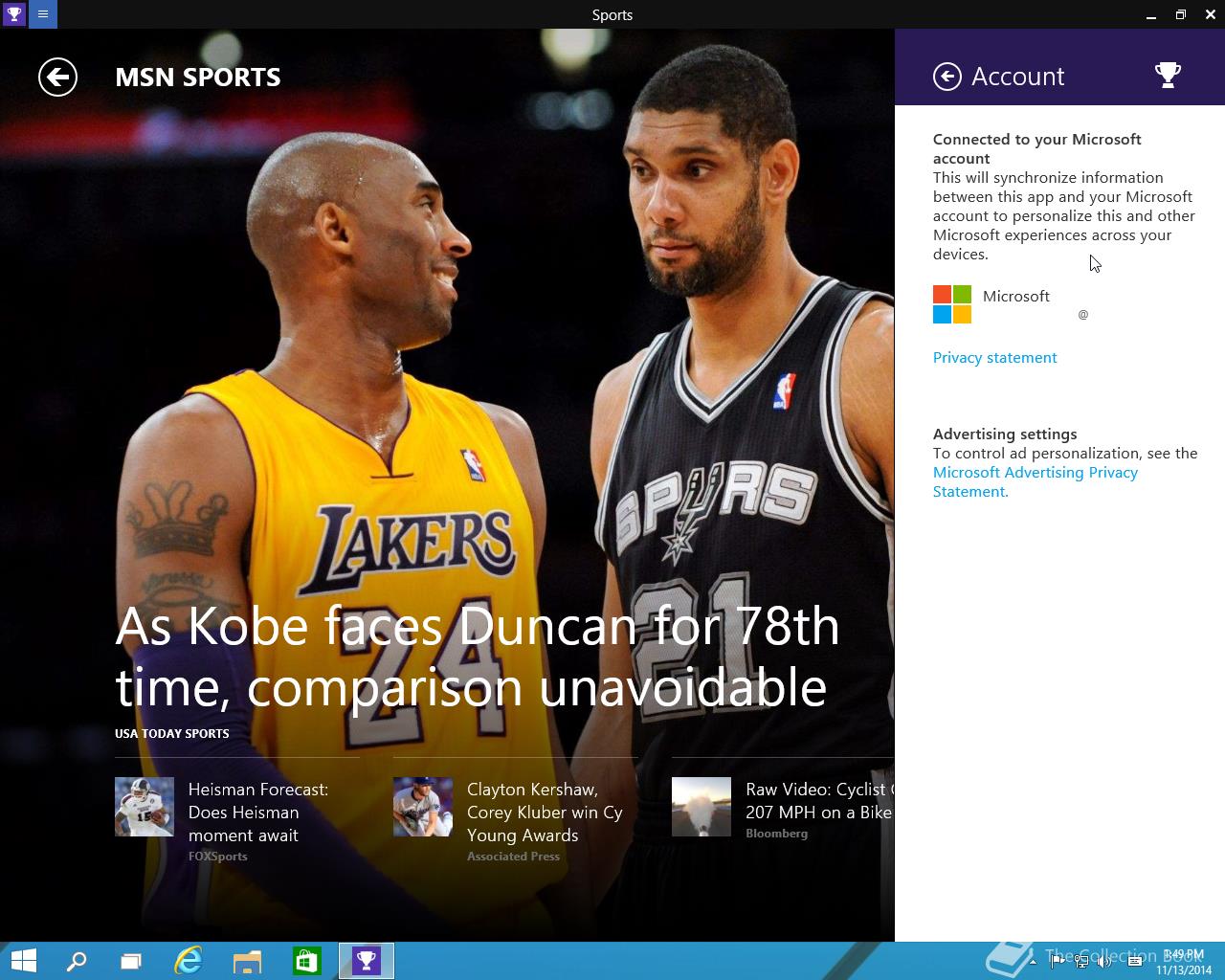1225x980 pixels.
Task: Open Microsoft Advertising Privacy Statement link
Action: click(x=1036, y=481)
